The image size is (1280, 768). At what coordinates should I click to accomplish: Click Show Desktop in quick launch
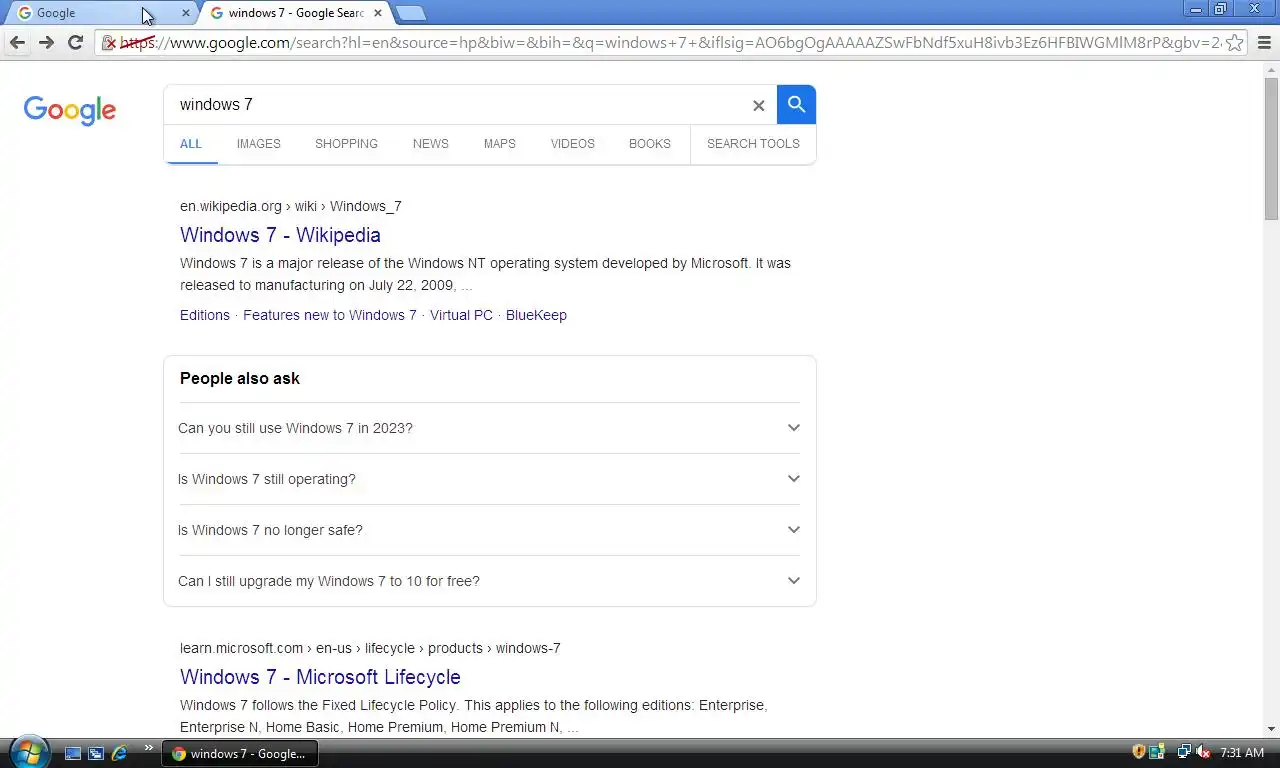(x=73, y=753)
